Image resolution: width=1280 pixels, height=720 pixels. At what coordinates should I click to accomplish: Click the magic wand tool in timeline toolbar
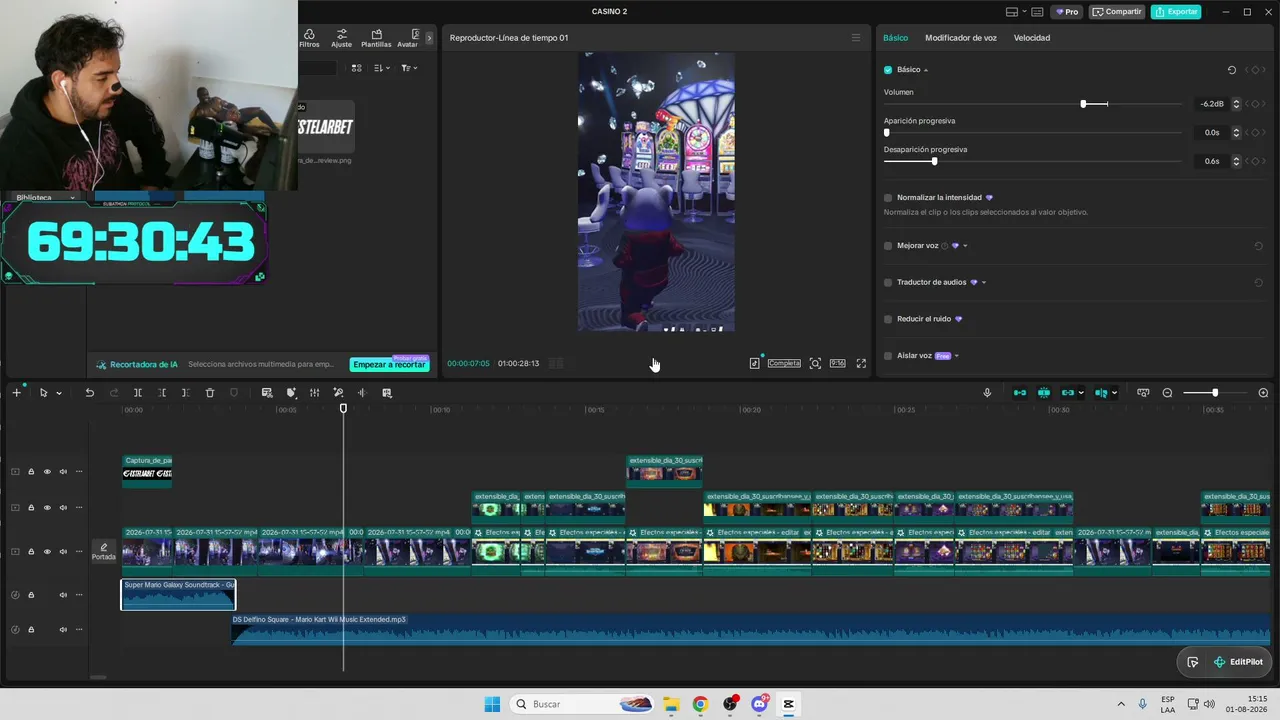coord(338,393)
